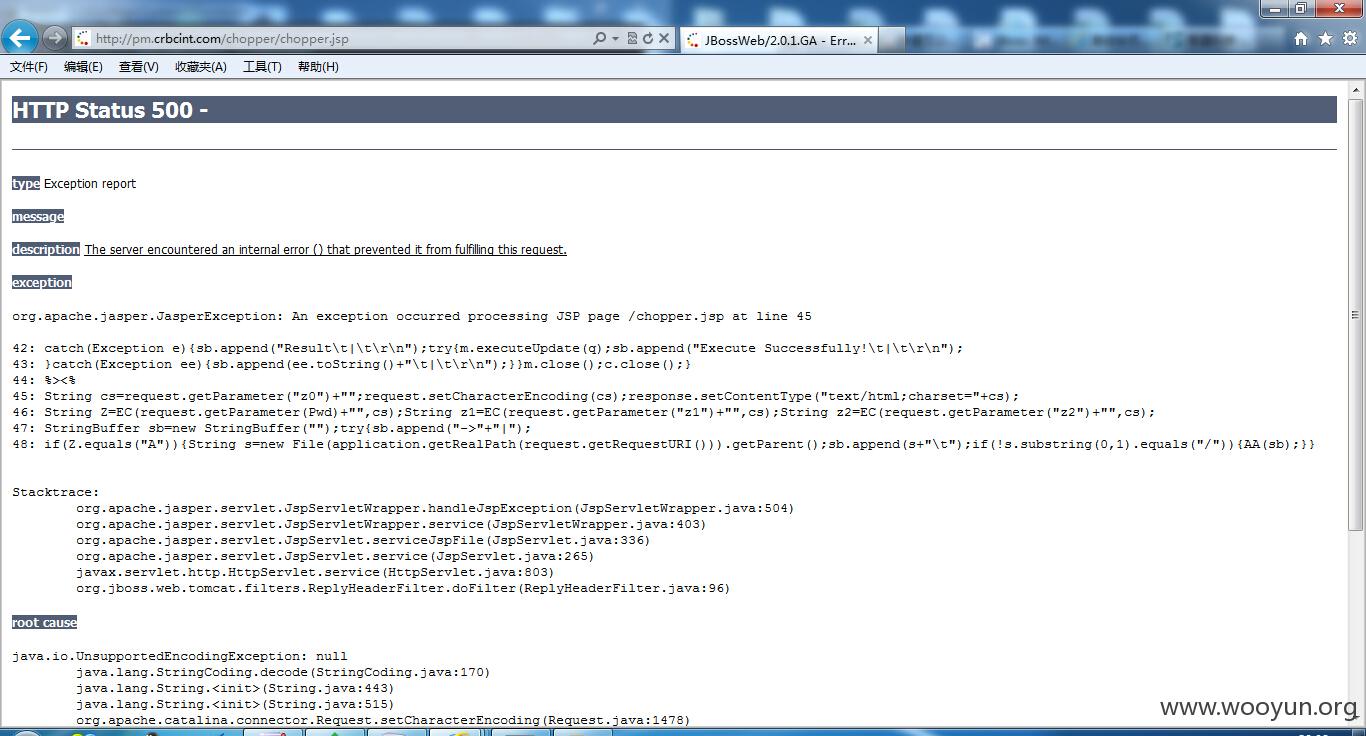Click source line 43 with m.close();c.close()
The width and height of the screenshot is (1366, 736).
click(352, 364)
